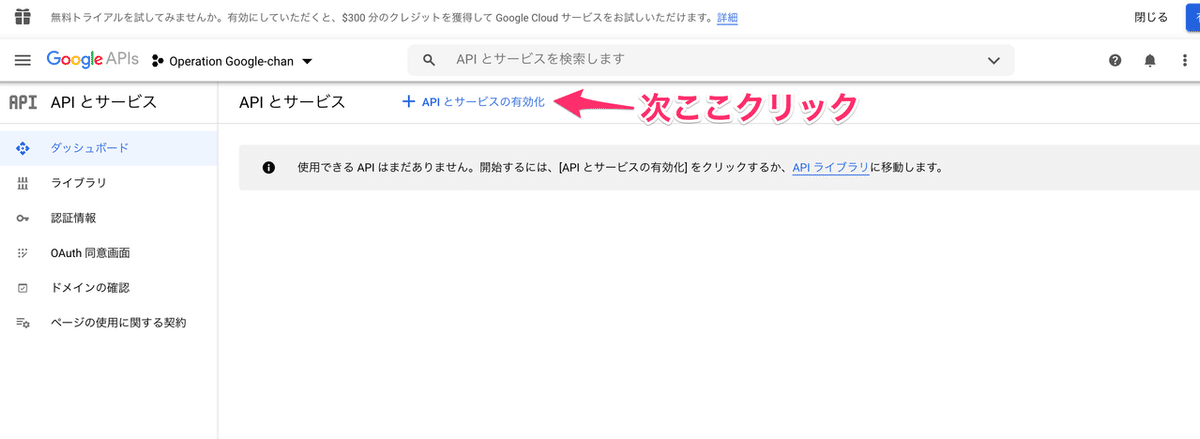Open the help question mark icon
This screenshot has width=1200, height=439.
(x=1115, y=60)
